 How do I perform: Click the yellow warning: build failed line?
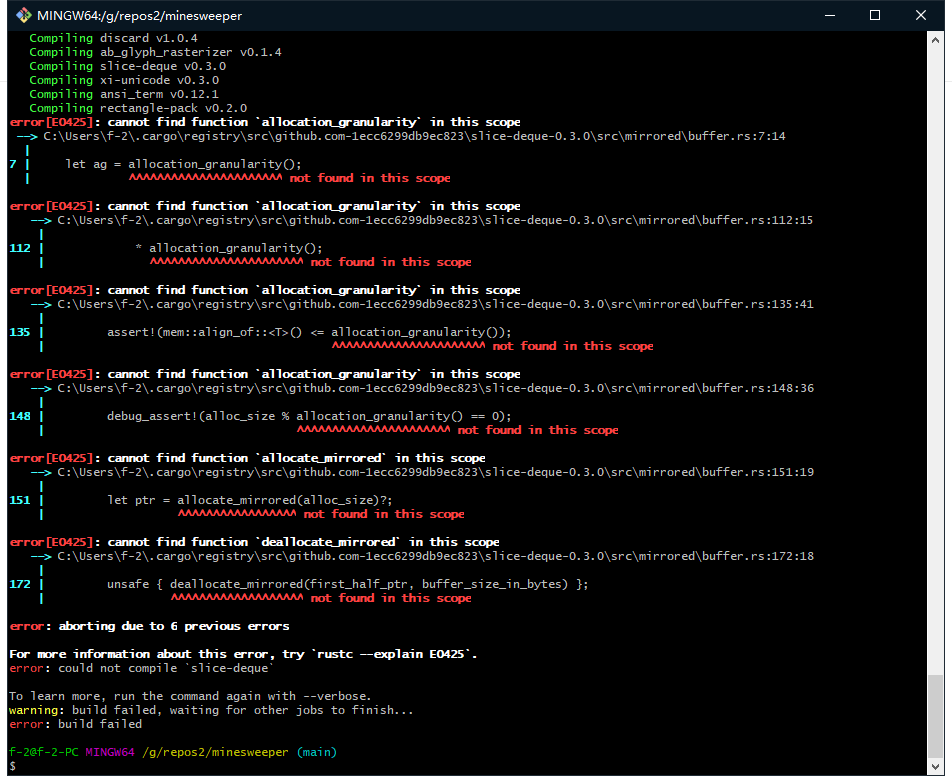pos(210,710)
